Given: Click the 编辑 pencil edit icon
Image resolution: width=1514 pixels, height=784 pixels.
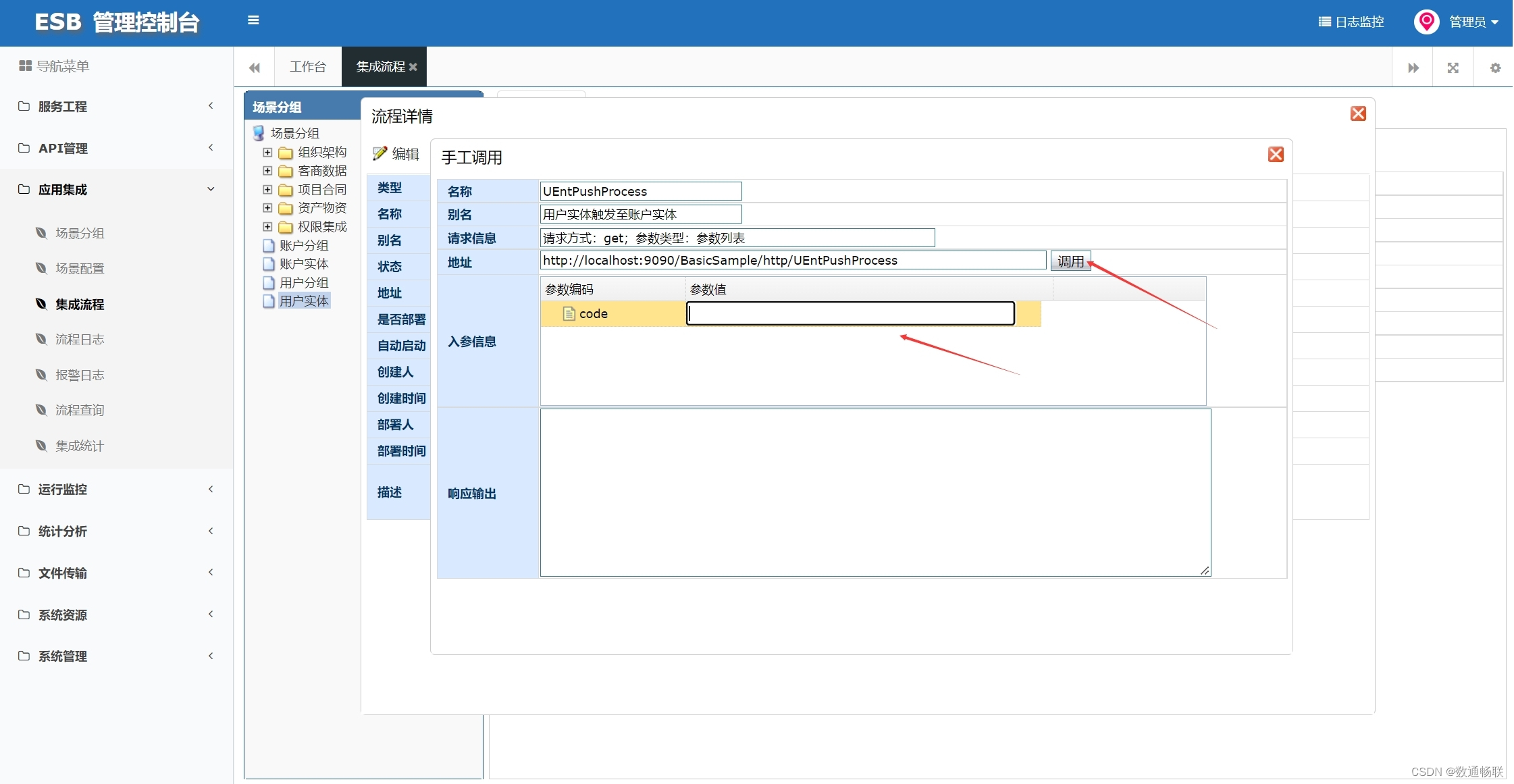Looking at the screenshot, I should (380, 154).
